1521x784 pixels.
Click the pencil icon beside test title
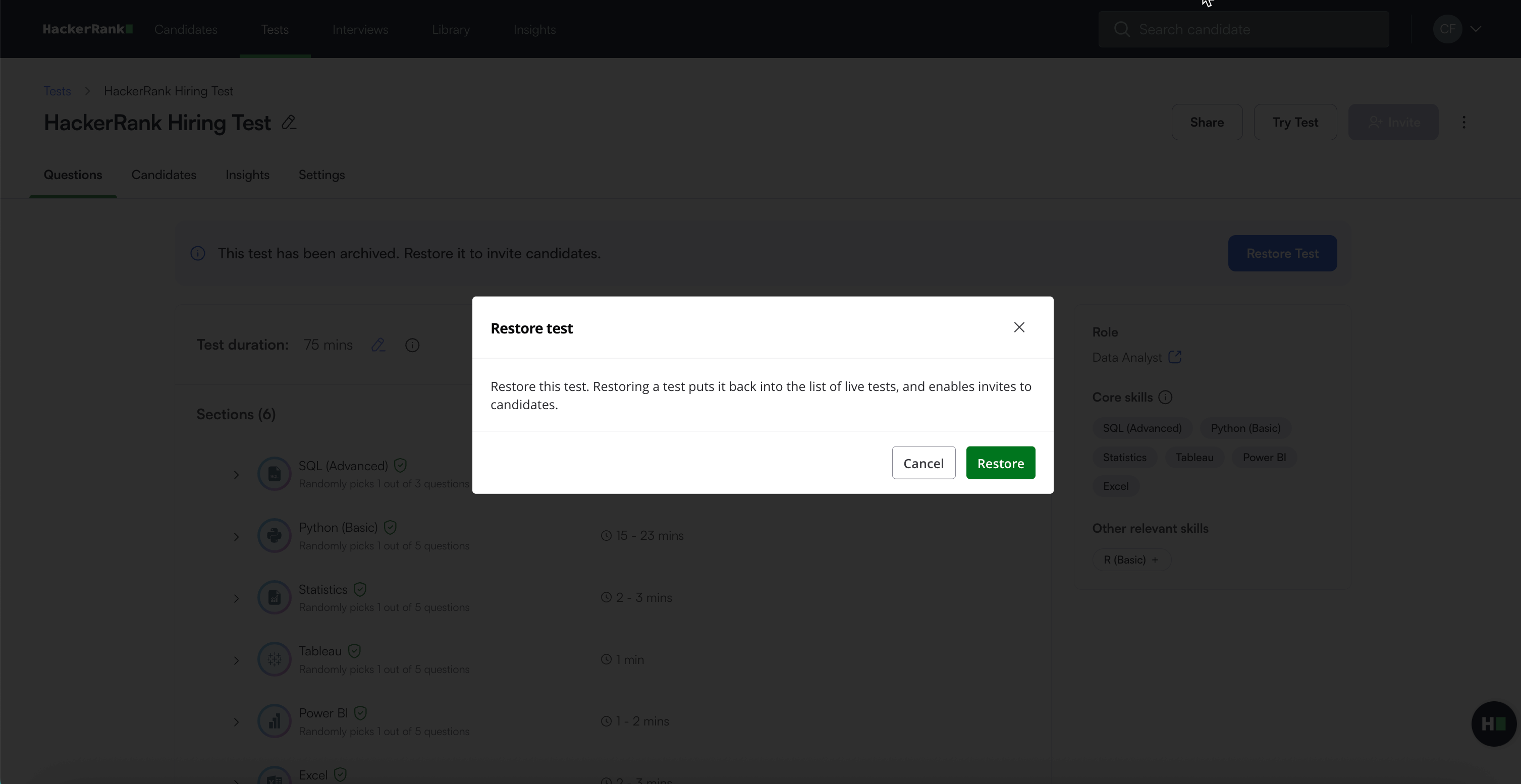289,122
